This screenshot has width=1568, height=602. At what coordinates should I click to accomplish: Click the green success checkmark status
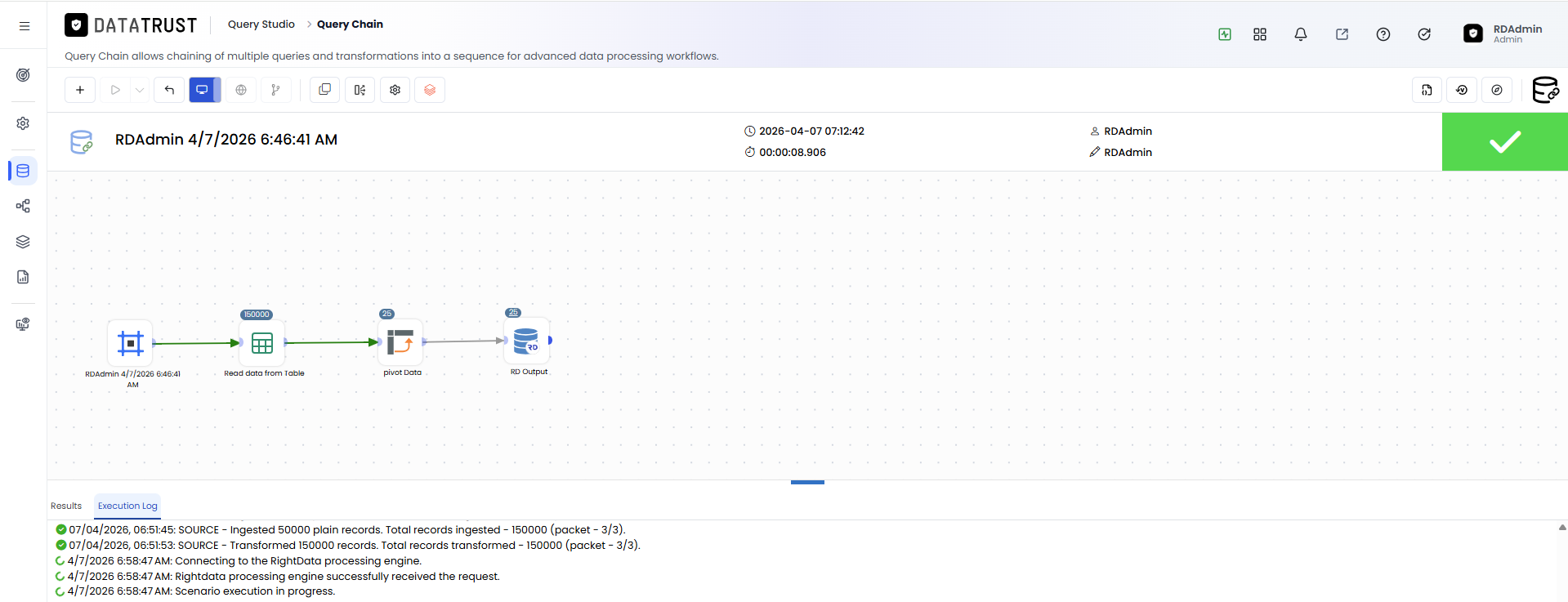[x=1505, y=142]
